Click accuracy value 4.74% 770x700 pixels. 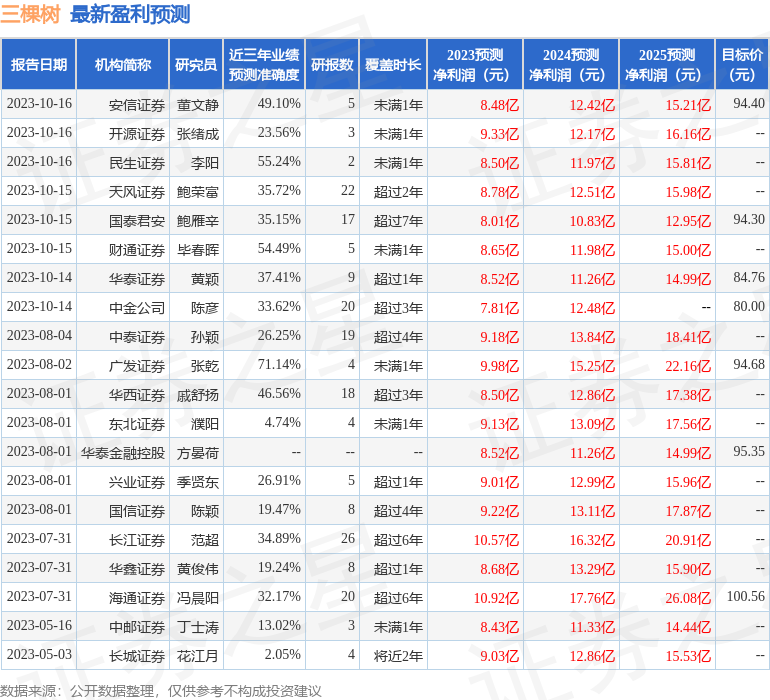click(282, 422)
